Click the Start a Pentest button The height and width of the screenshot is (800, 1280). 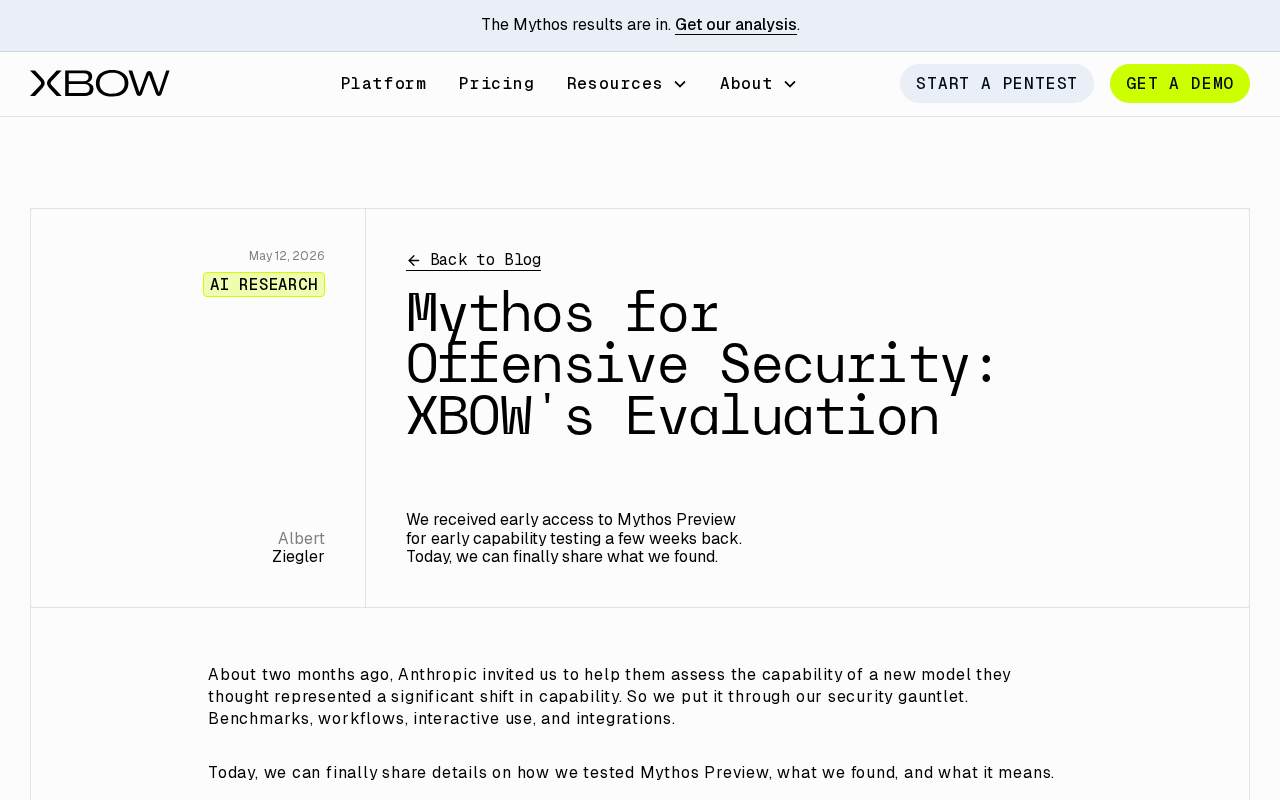997,84
